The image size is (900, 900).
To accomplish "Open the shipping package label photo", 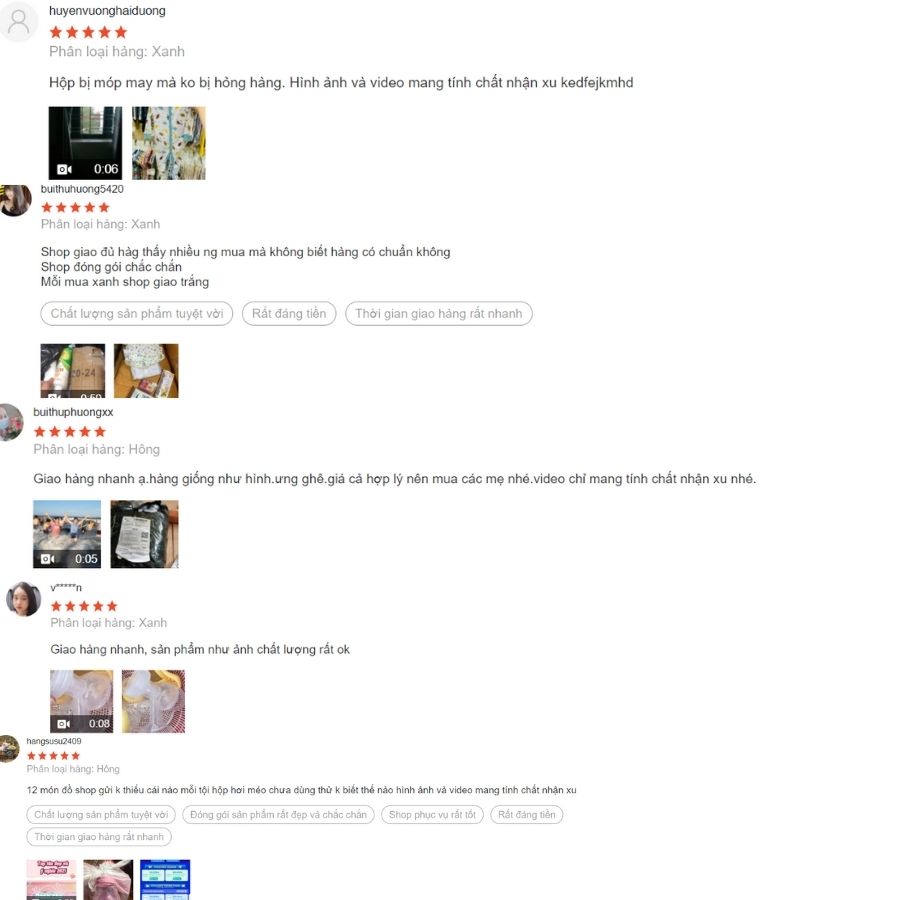I will point(144,534).
